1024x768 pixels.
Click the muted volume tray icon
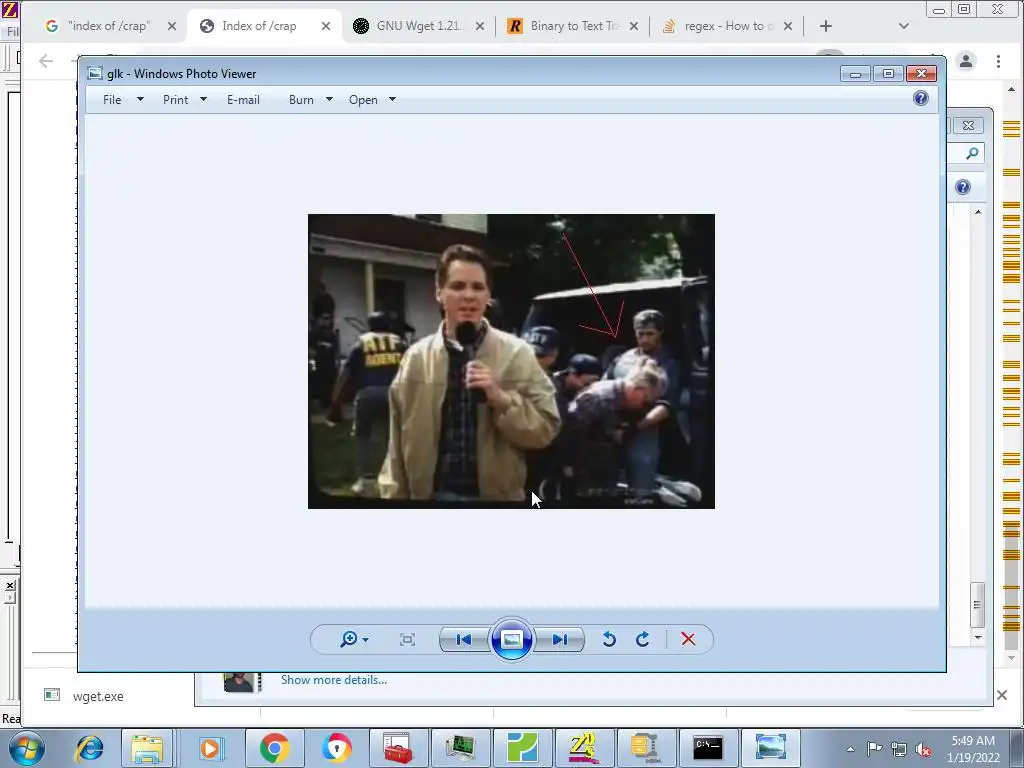923,749
